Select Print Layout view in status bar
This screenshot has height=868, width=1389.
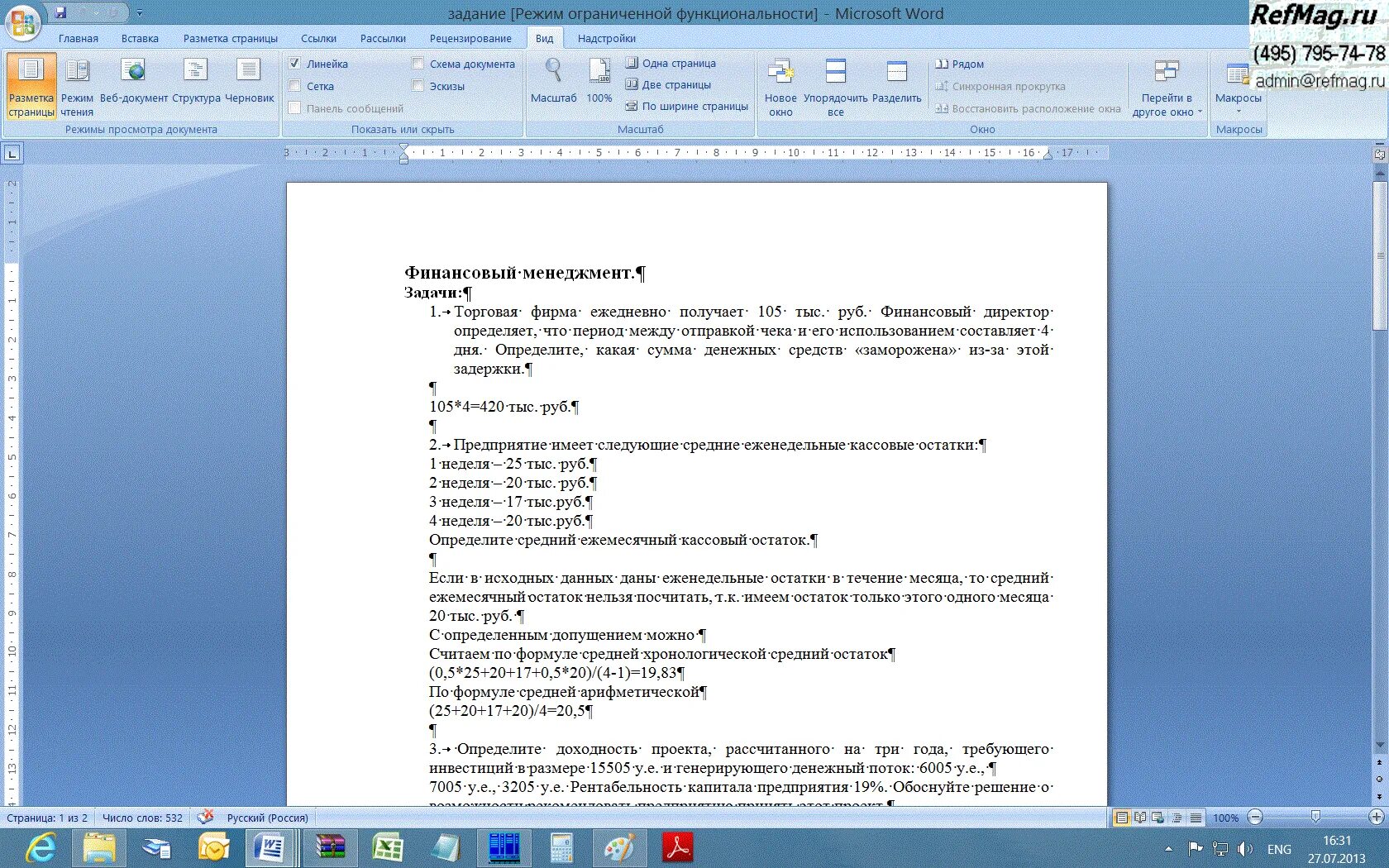tap(1121, 818)
